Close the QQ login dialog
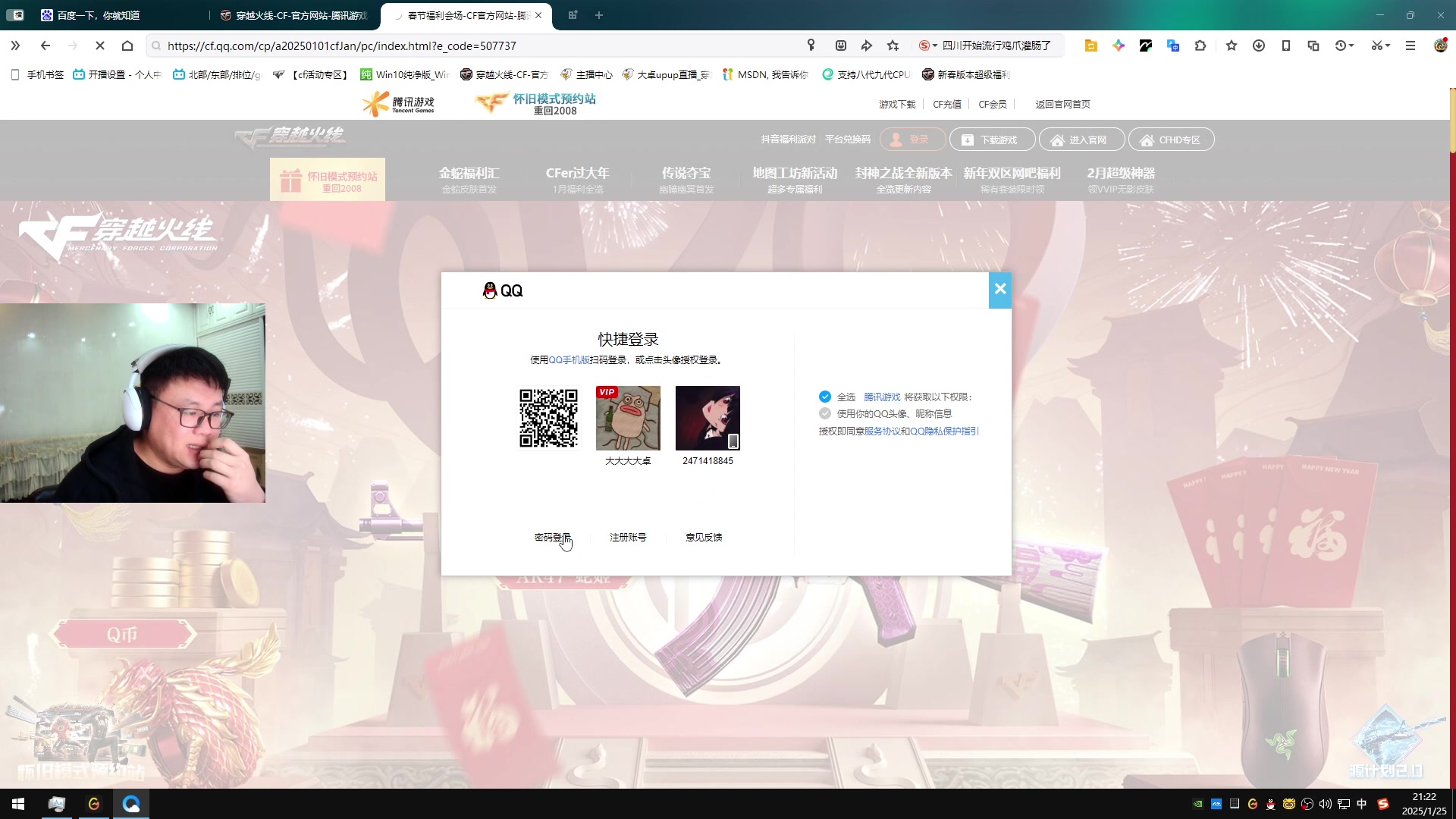The height and width of the screenshot is (819, 1456). pos(1000,289)
